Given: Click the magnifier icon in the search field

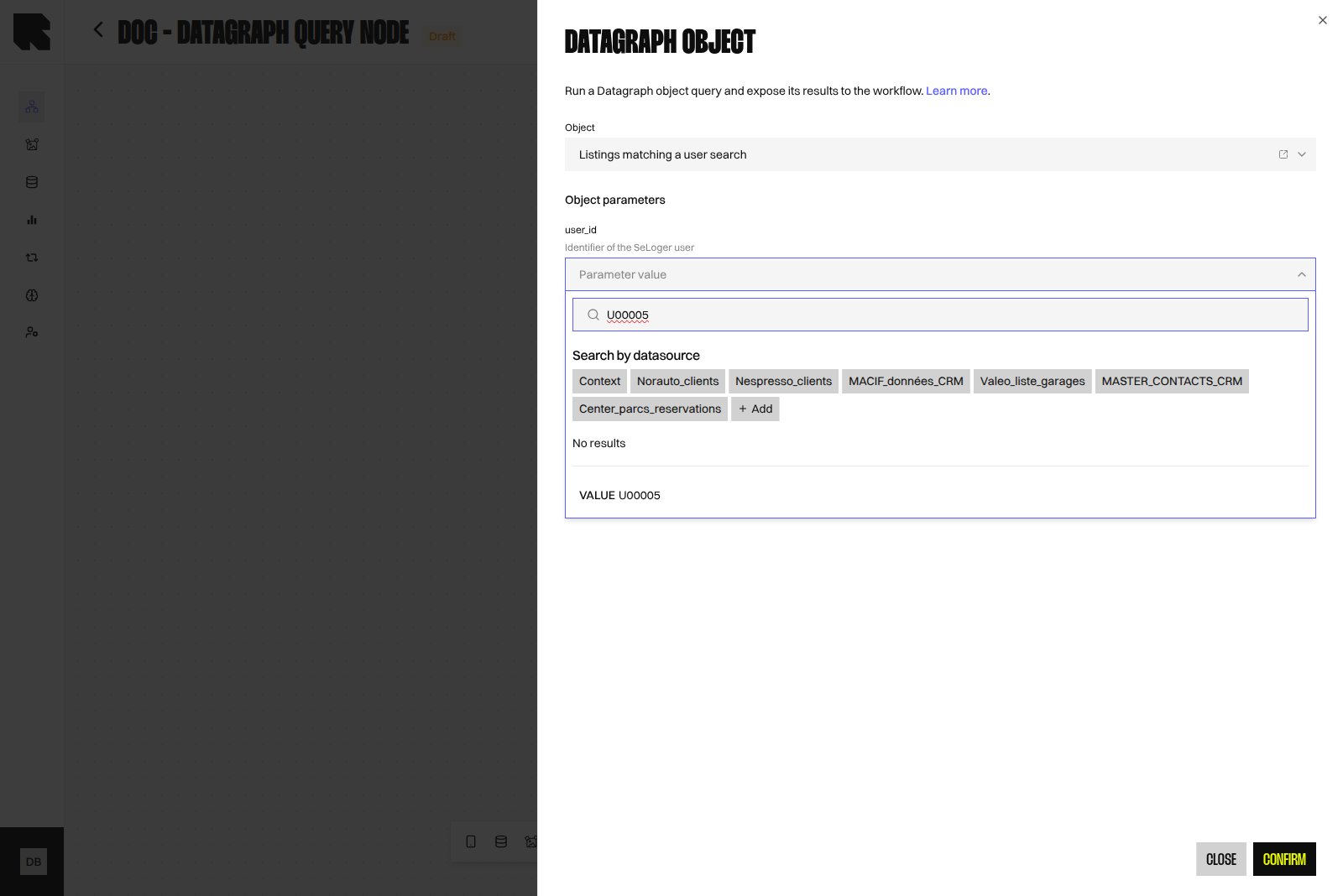Looking at the screenshot, I should (593, 315).
